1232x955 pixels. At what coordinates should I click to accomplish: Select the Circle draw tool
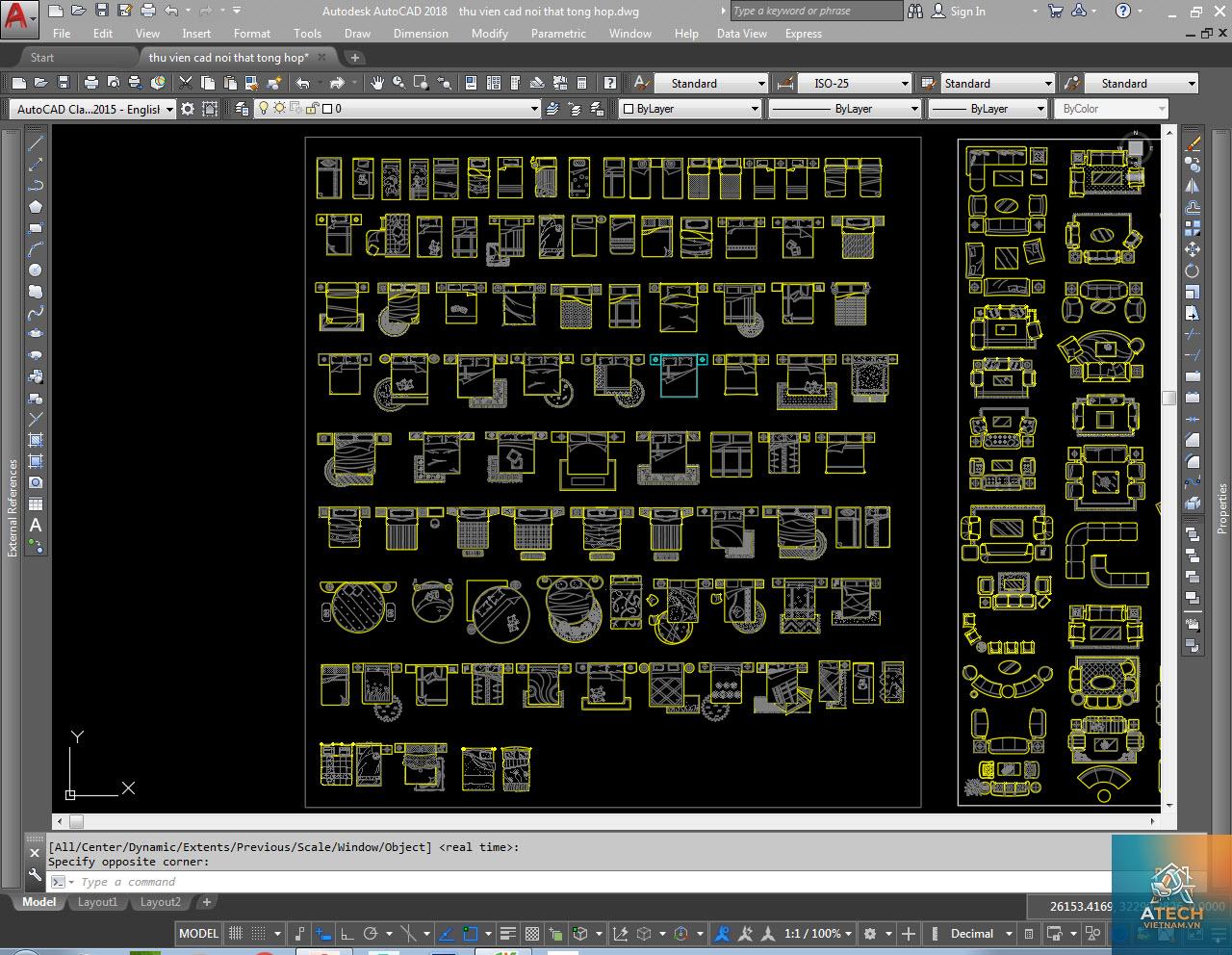point(36,271)
